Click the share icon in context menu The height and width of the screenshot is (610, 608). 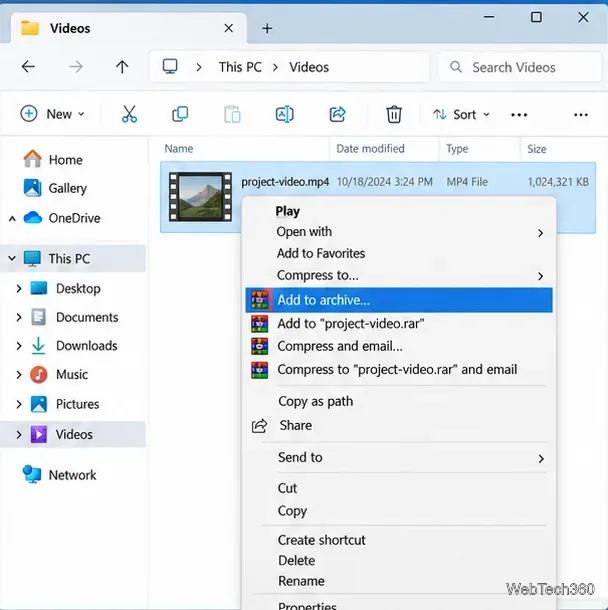(x=259, y=426)
